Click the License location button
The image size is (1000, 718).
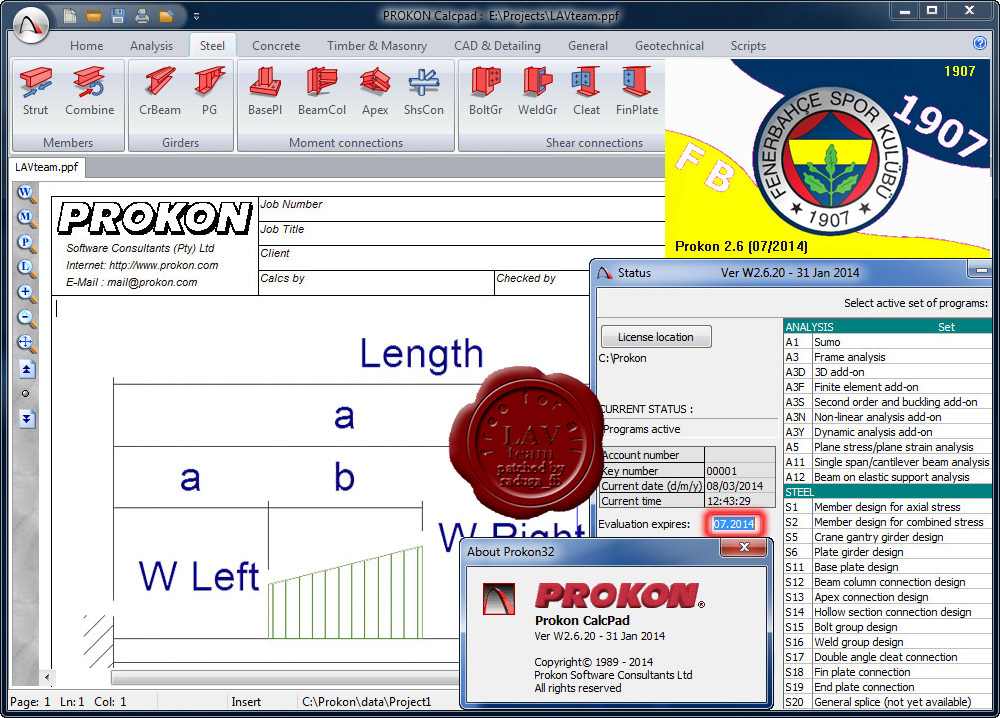click(x=656, y=337)
